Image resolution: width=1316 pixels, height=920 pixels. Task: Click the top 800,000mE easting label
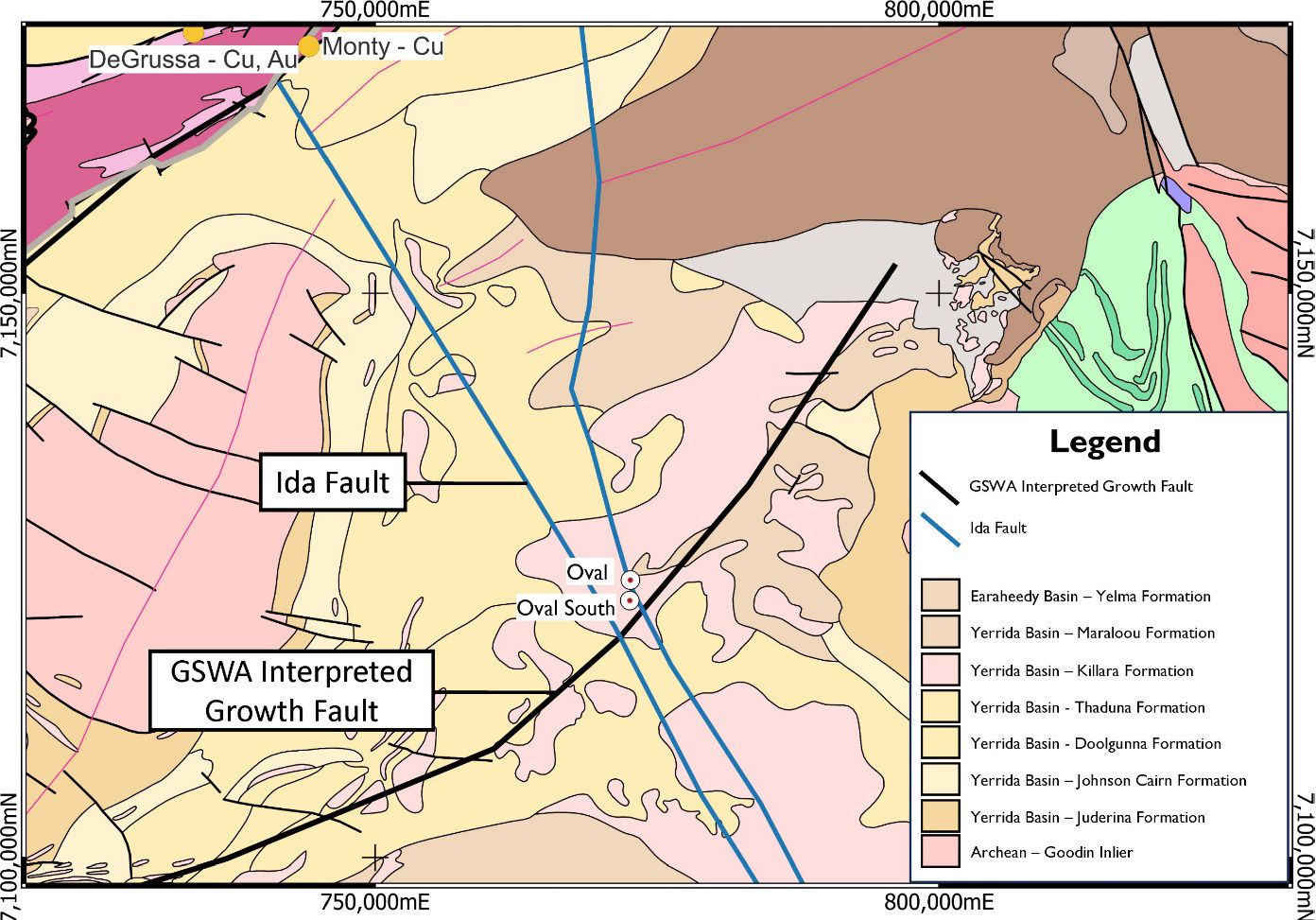[939, 10]
